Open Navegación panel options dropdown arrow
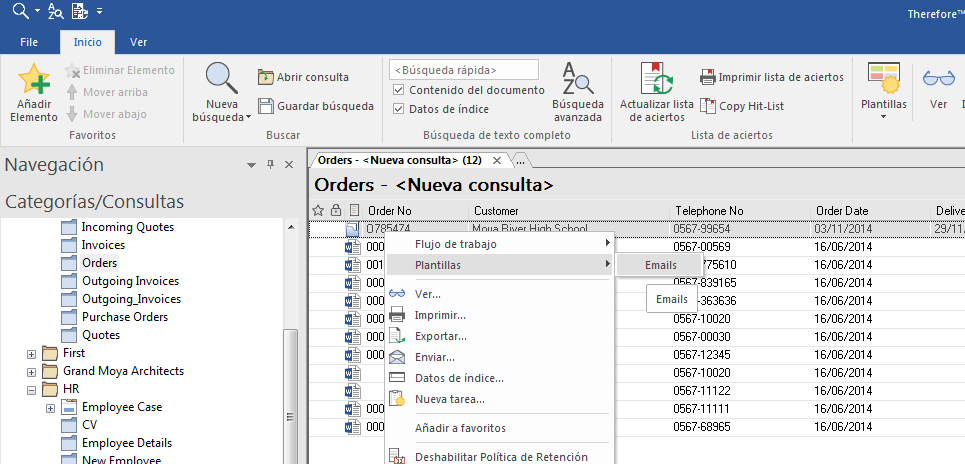Viewport: 965px width, 464px height. (x=251, y=165)
